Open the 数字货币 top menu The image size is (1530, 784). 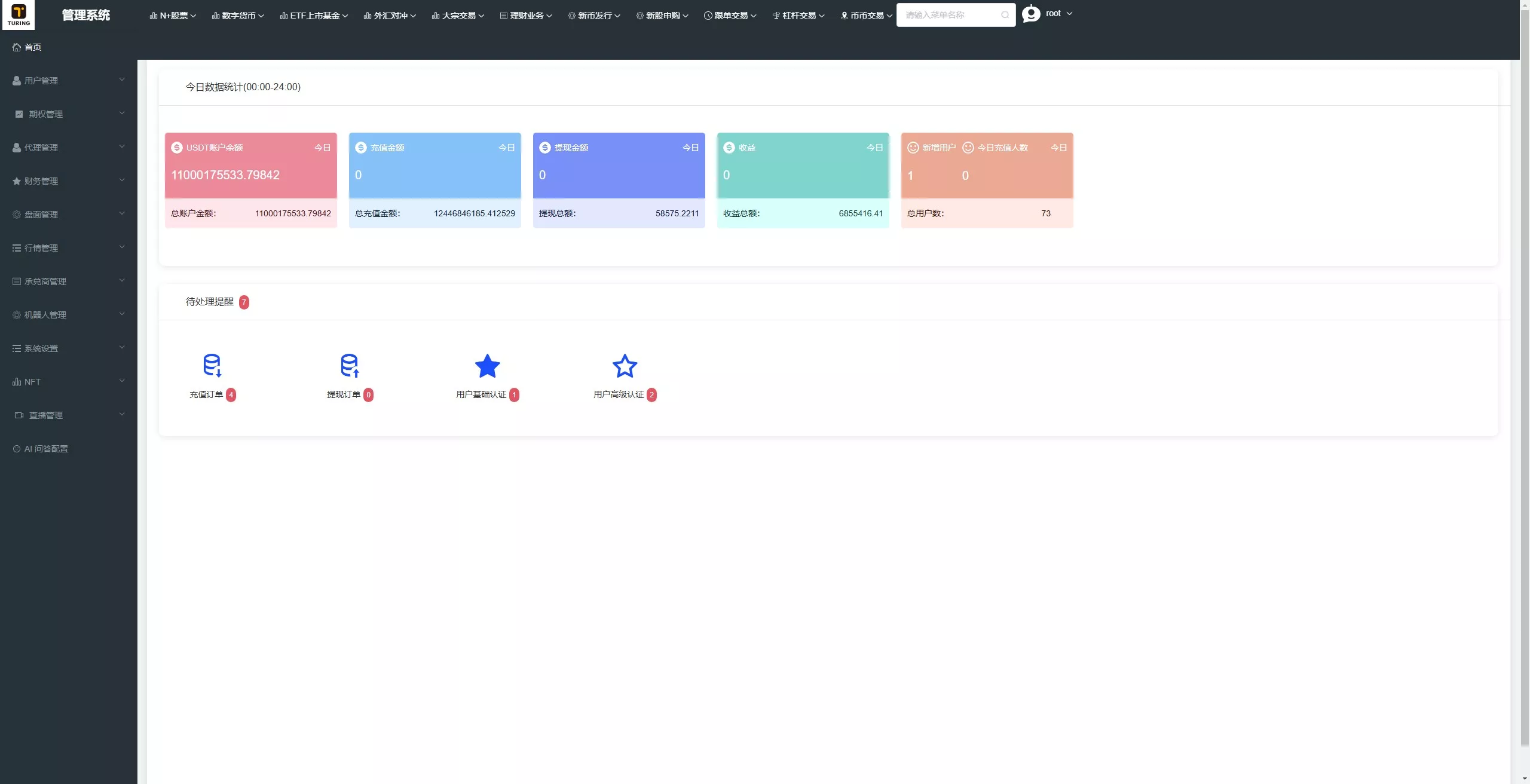238,16
